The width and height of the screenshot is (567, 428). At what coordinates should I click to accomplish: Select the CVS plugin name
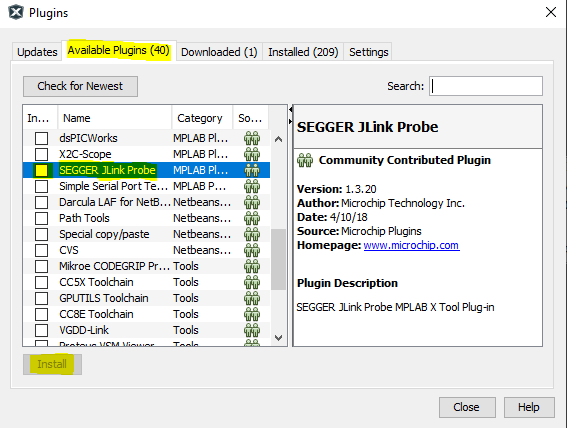pos(69,250)
